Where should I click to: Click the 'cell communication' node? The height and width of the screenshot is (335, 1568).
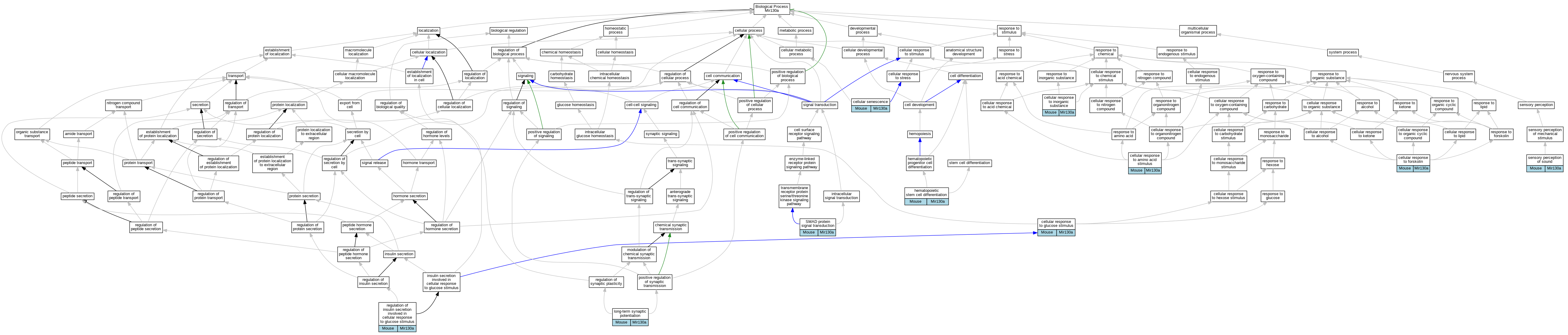click(x=722, y=76)
